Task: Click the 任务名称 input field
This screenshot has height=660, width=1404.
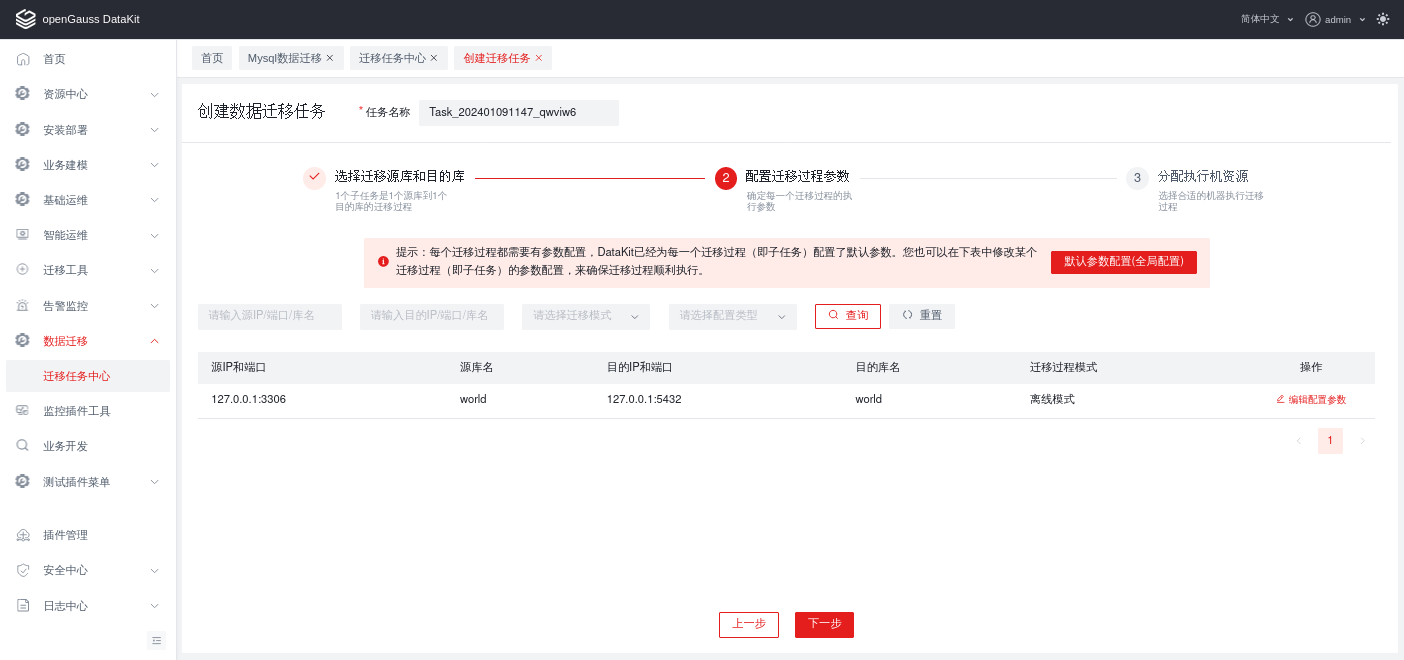Action: (x=518, y=112)
